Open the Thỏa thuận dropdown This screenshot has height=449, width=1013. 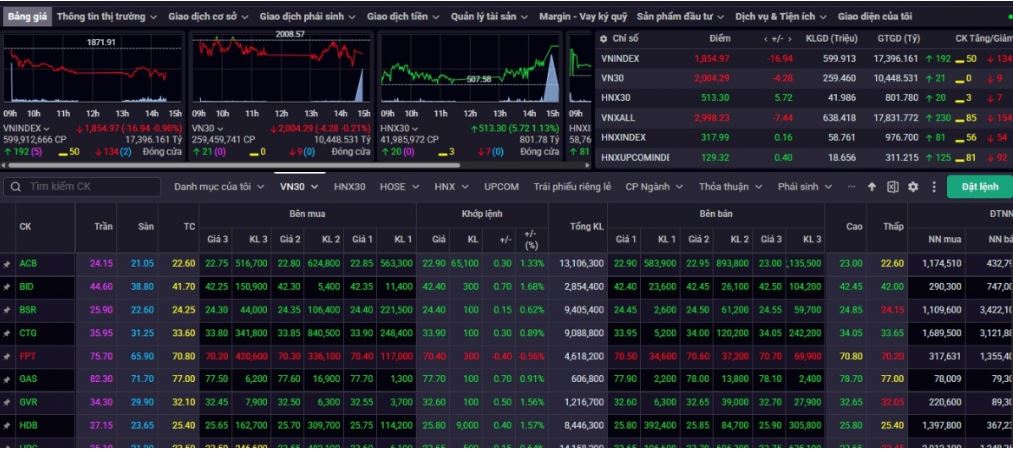click(731, 187)
